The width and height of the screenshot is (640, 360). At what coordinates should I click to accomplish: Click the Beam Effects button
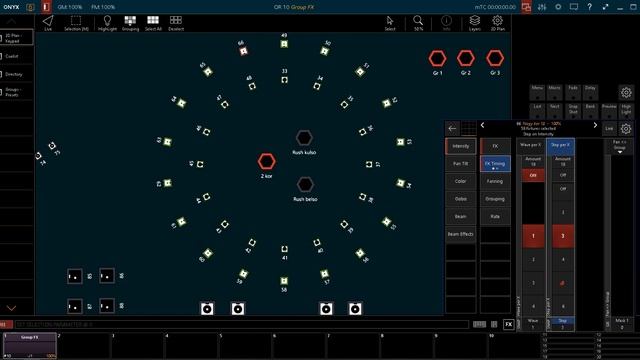point(460,234)
